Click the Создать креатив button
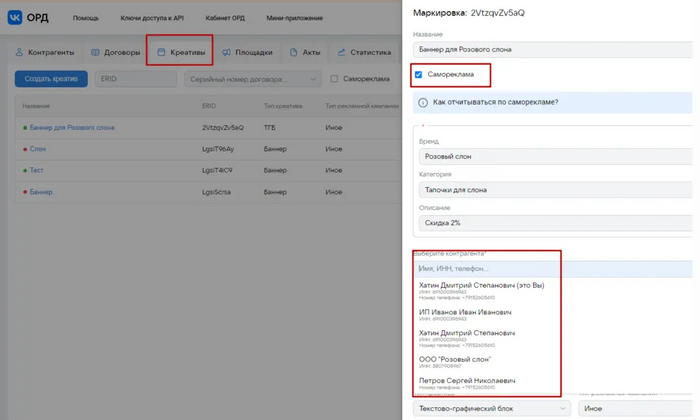The width and height of the screenshot is (700, 420). pos(51,79)
